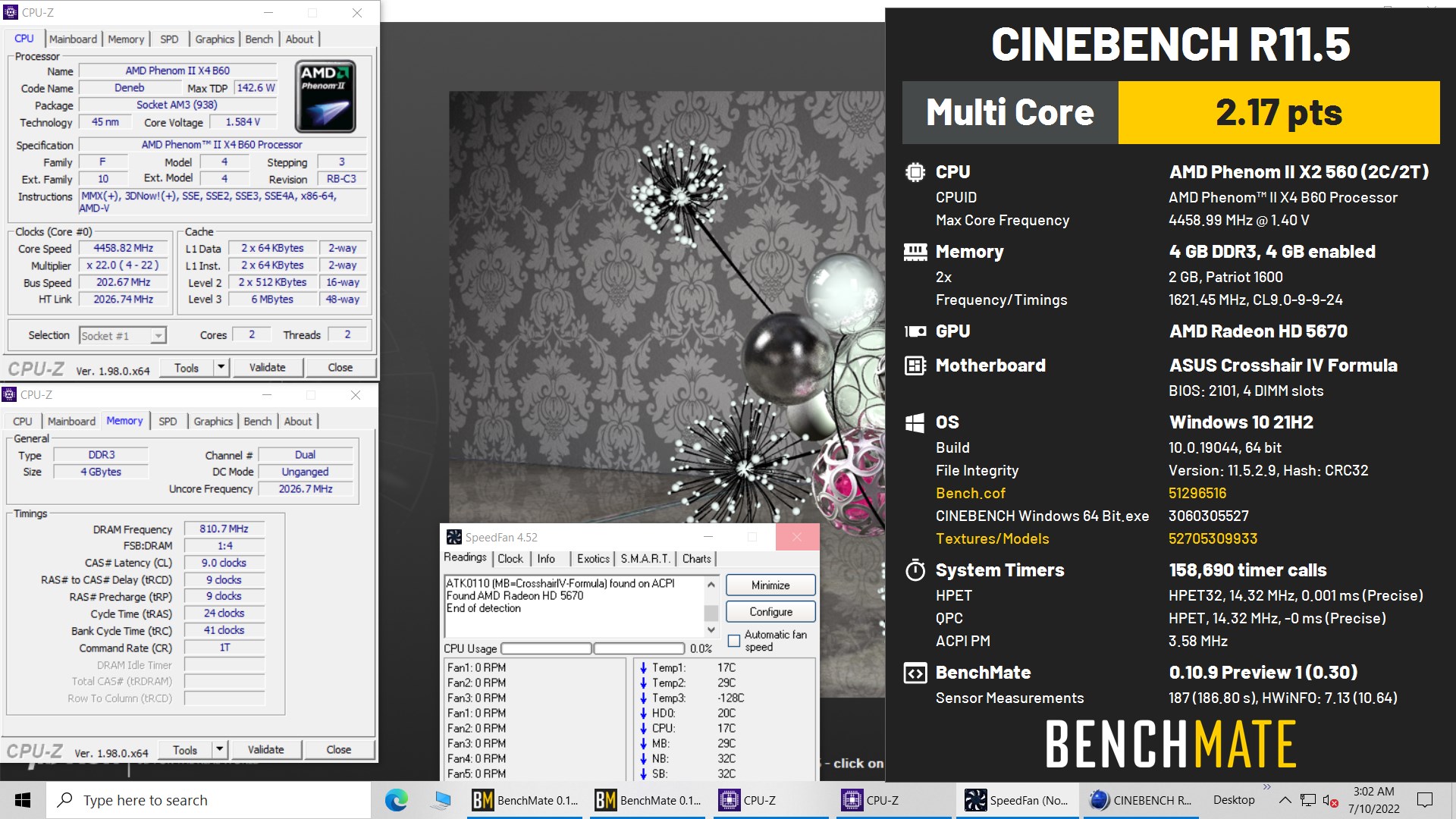Open Tools dropdown arrow in top CPU-Z
Viewport: 1456px width, 819px height.
221,367
